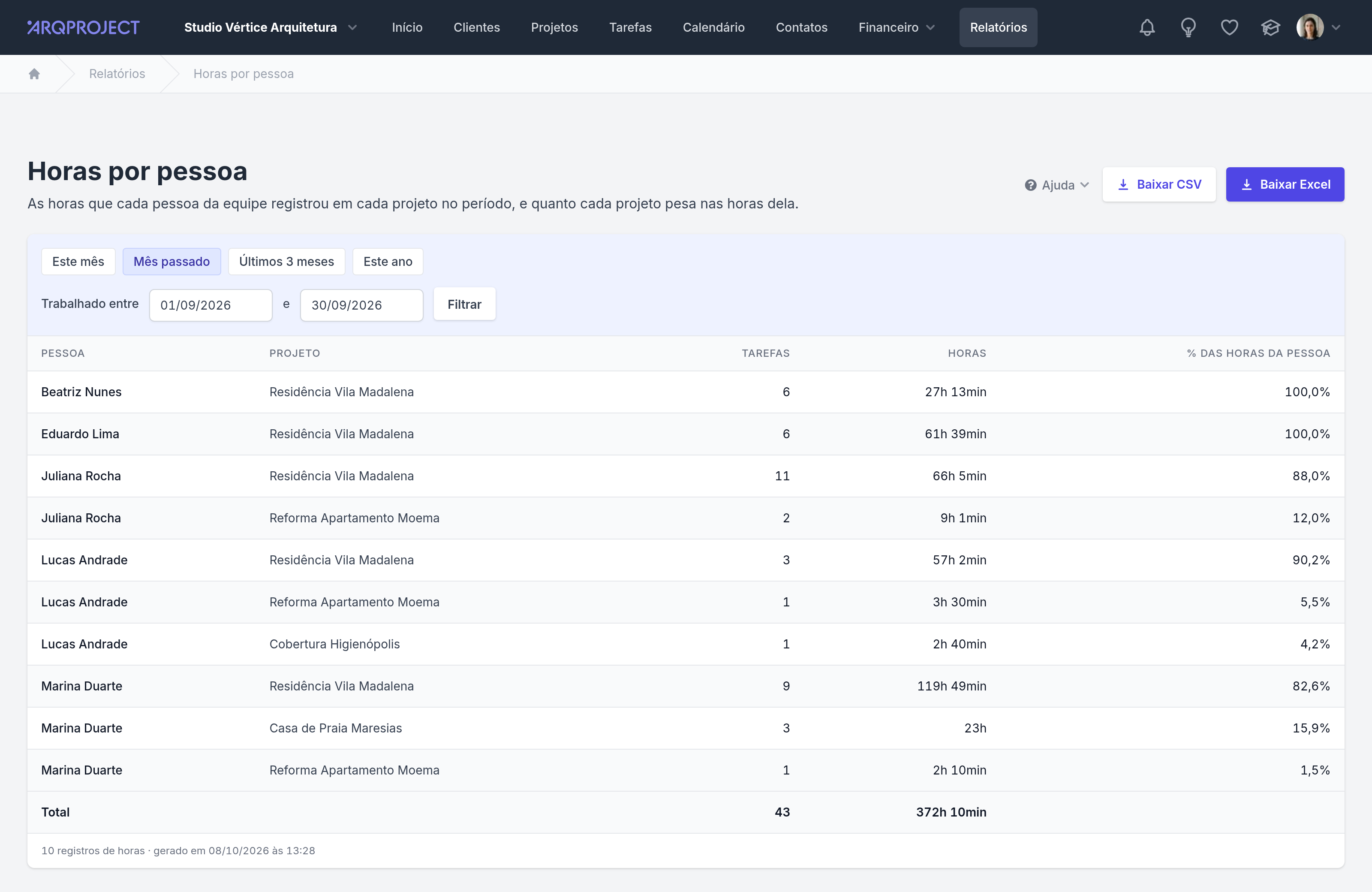Click the TAREFAS column header
Screen dimensions: 1372x892
(766, 353)
